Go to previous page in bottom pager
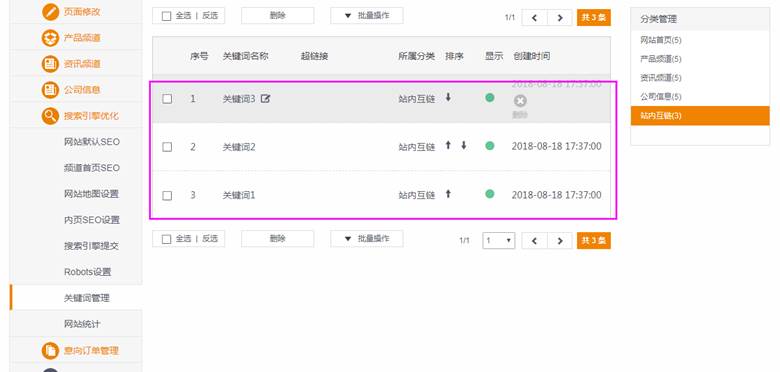 point(534,241)
